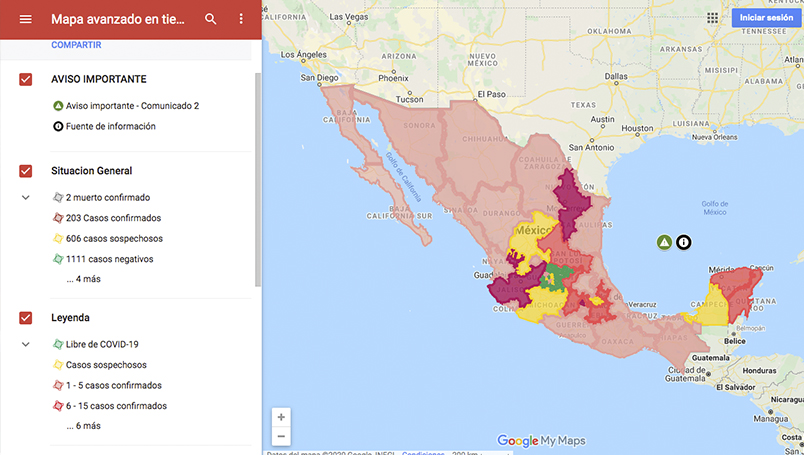Click the COMPARTIR link
Viewport: 804px width, 455px height.
click(76, 45)
